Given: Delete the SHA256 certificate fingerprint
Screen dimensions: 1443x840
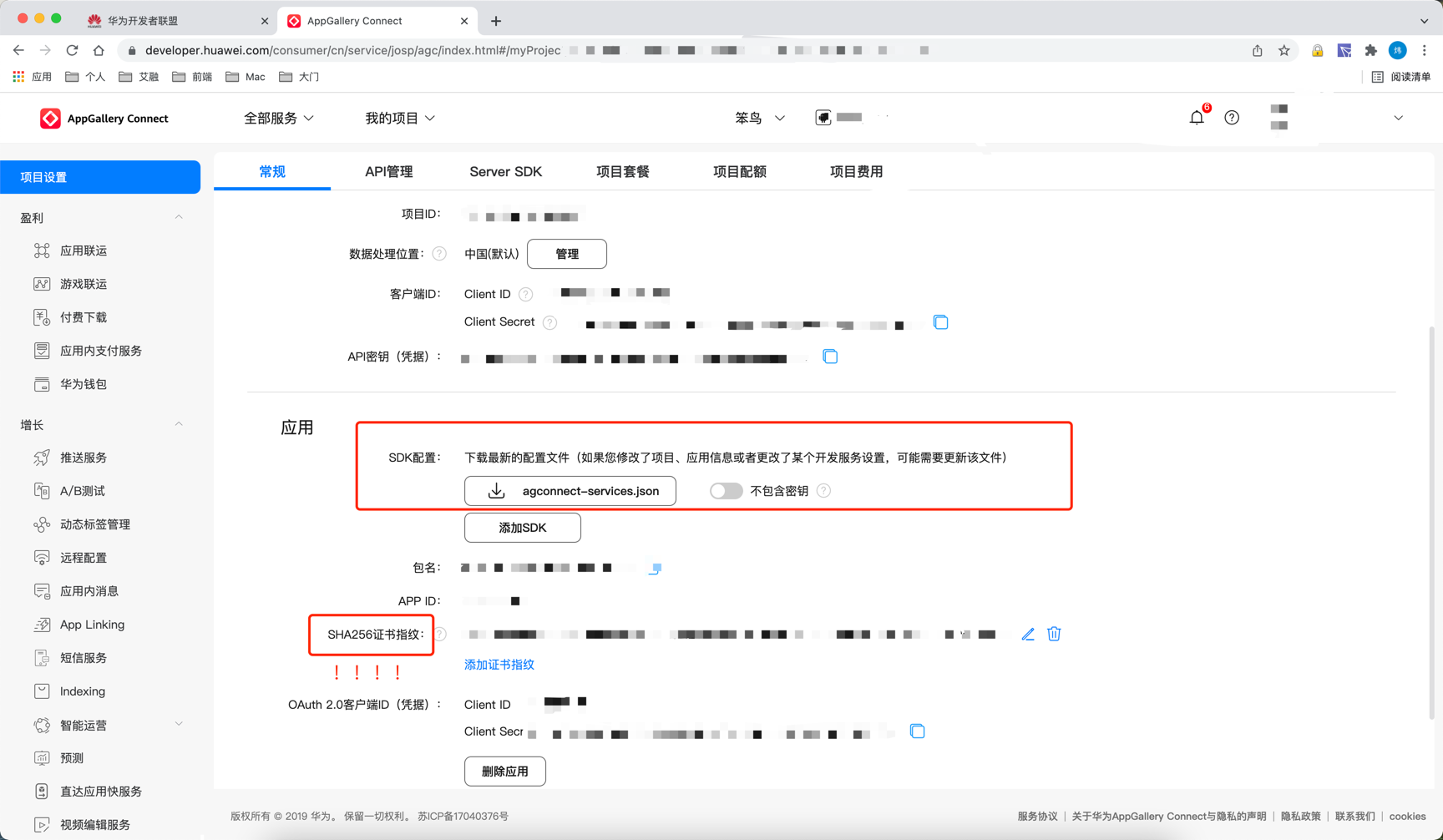Looking at the screenshot, I should click(1054, 635).
